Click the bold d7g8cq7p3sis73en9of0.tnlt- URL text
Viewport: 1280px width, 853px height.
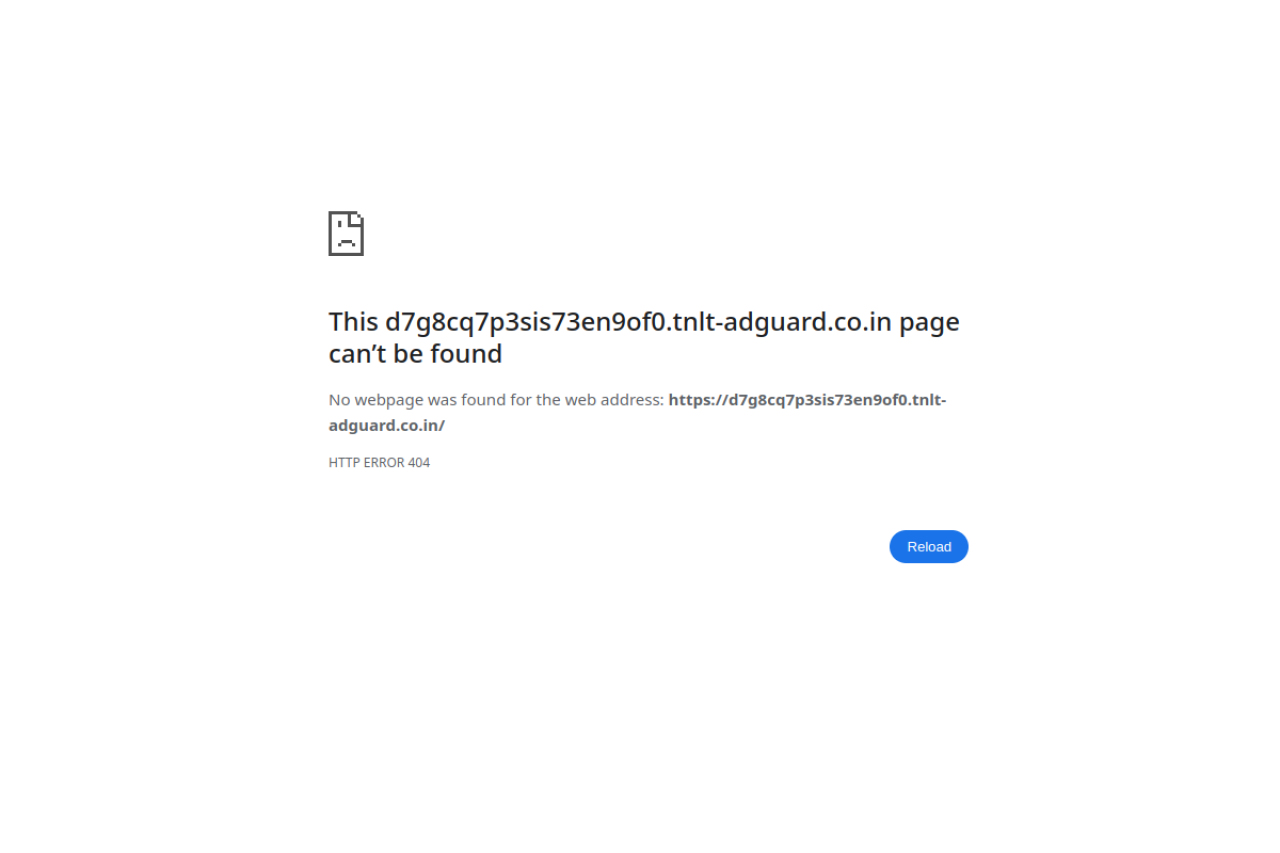(x=837, y=400)
